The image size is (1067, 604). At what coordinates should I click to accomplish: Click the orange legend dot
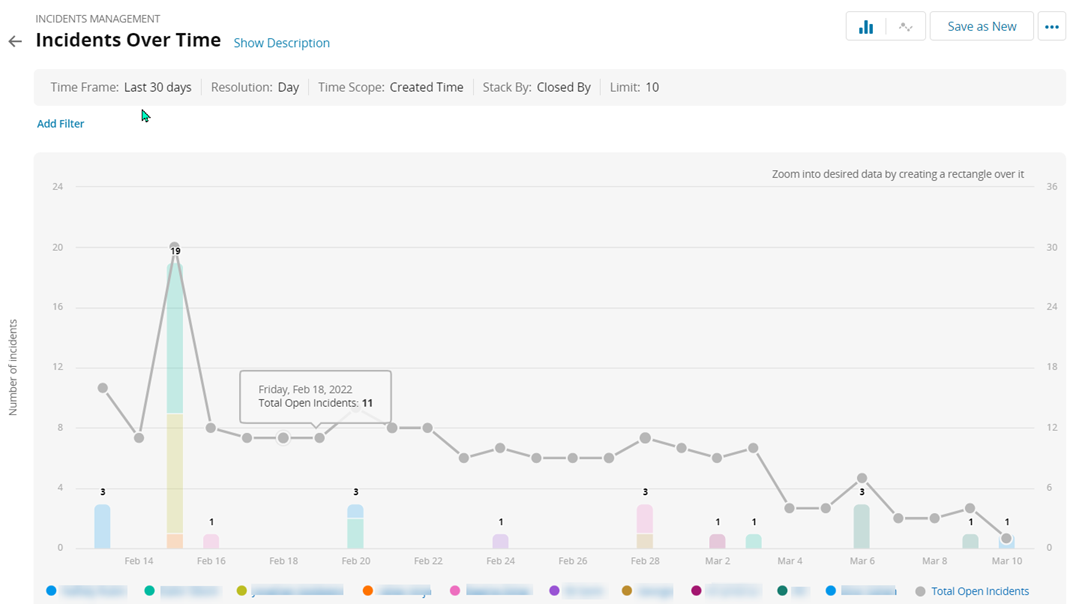(x=368, y=591)
